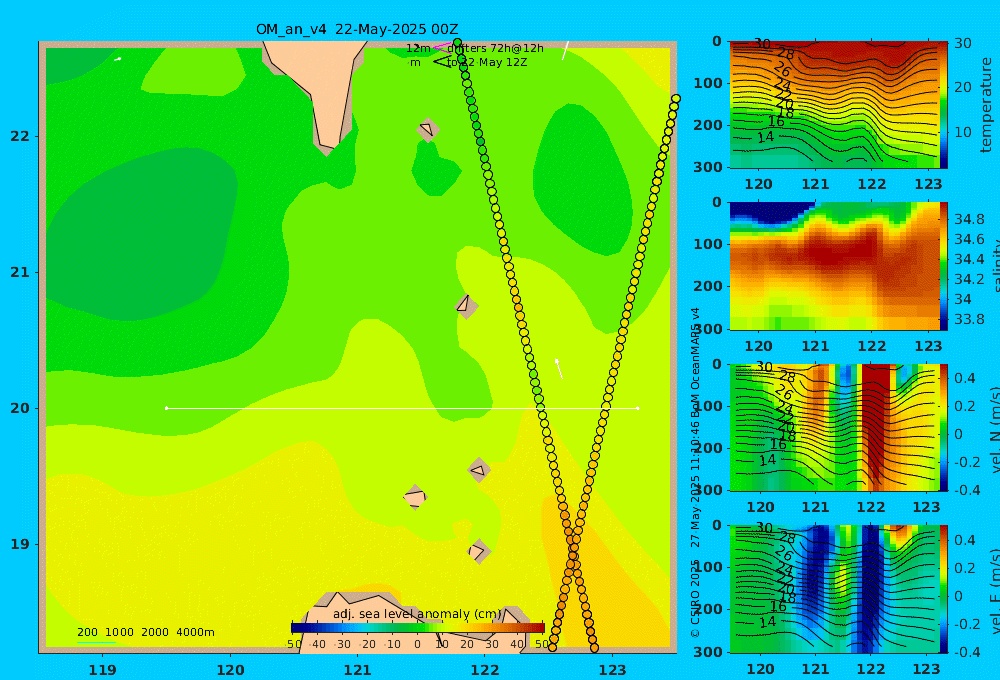Click the 'adj. sea level anomaly (cm)' label

point(417,614)
